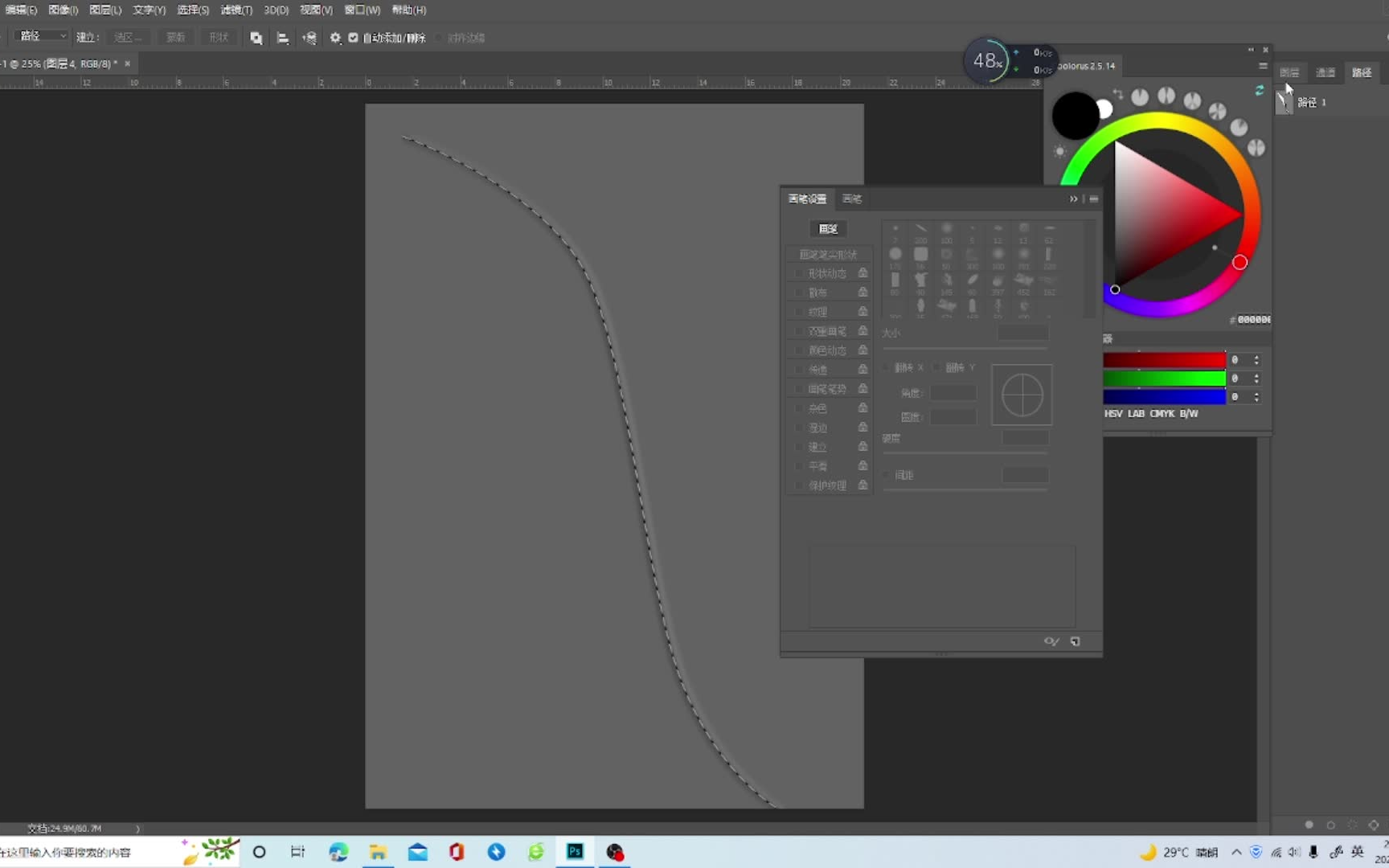The width and height of the screenshot is (1389, 868).
Task: Switch to the 通道 tab
Action: click(x=1325, y=72)
